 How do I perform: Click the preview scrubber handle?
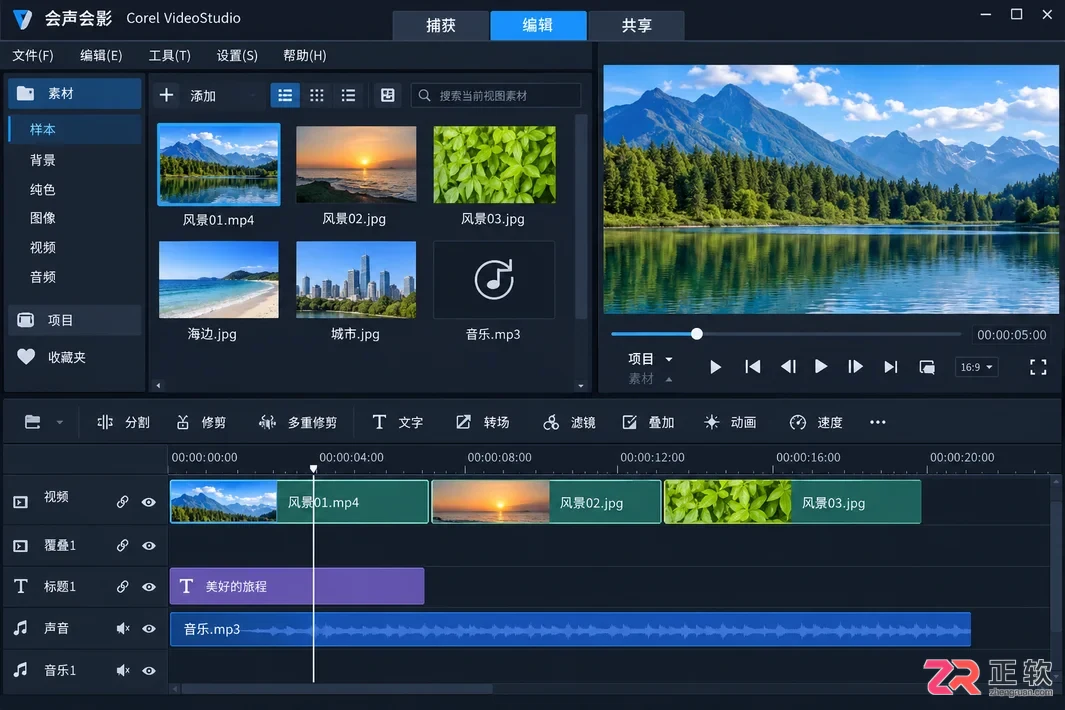click(x=697, y=334)
